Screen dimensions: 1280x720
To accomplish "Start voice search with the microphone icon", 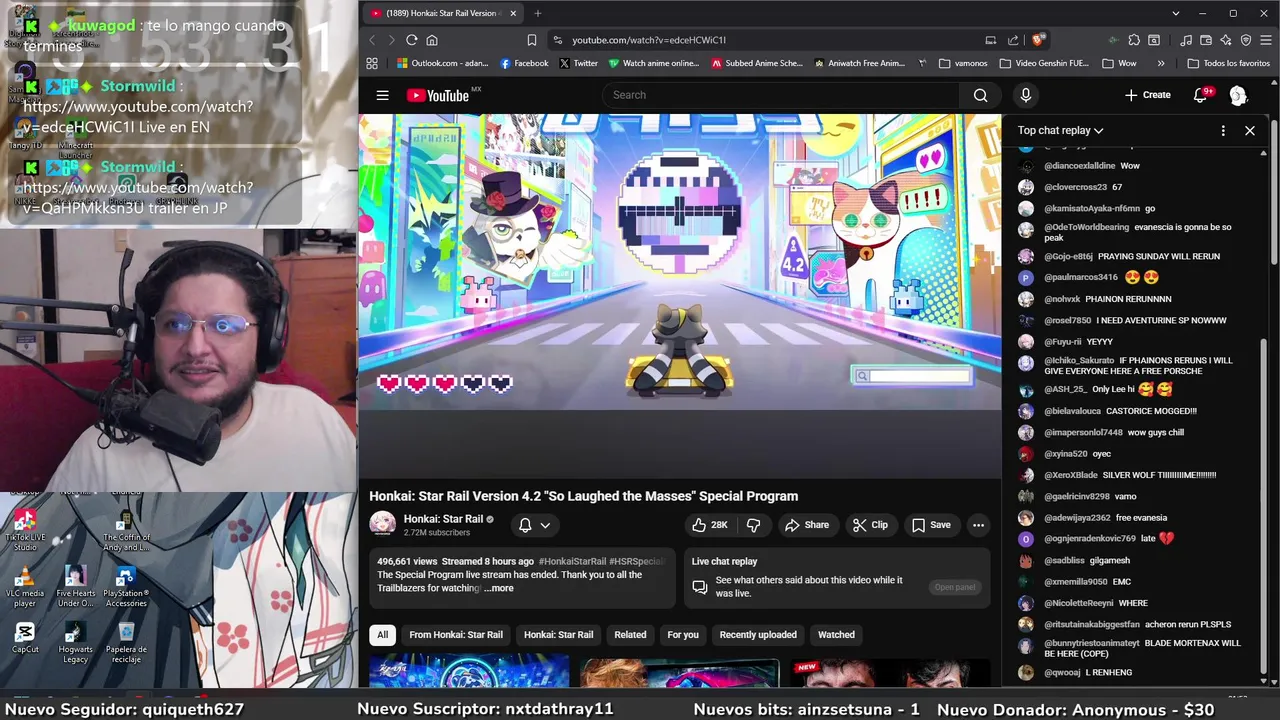I will (x=1025, y=95).
